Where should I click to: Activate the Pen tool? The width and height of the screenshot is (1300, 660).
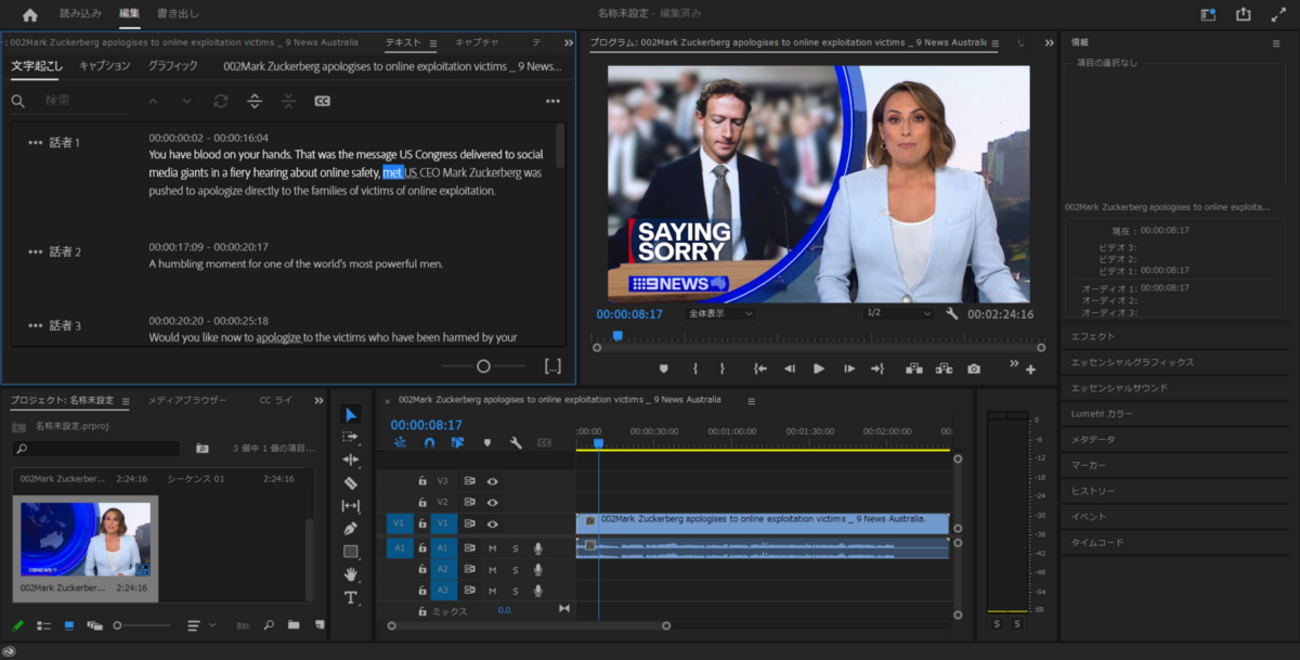pyautogui.click(x=351, y=529)
